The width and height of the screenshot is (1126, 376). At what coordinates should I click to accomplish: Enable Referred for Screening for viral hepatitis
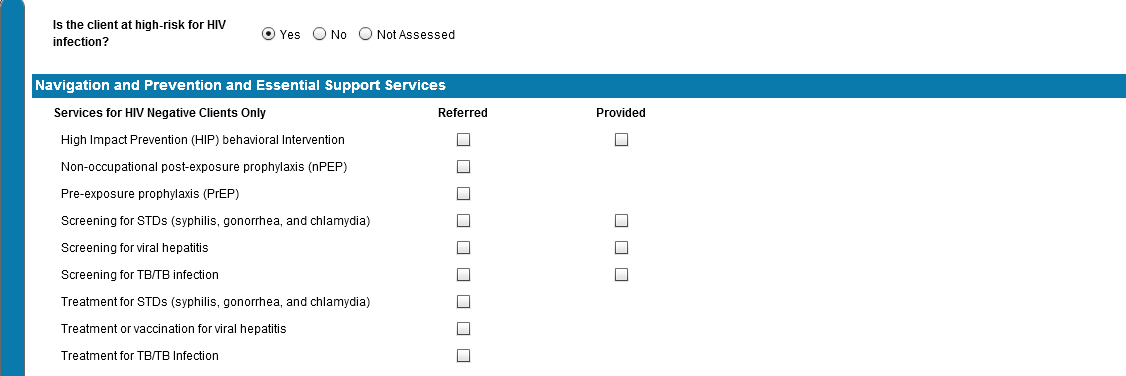[x=463, y=248]
